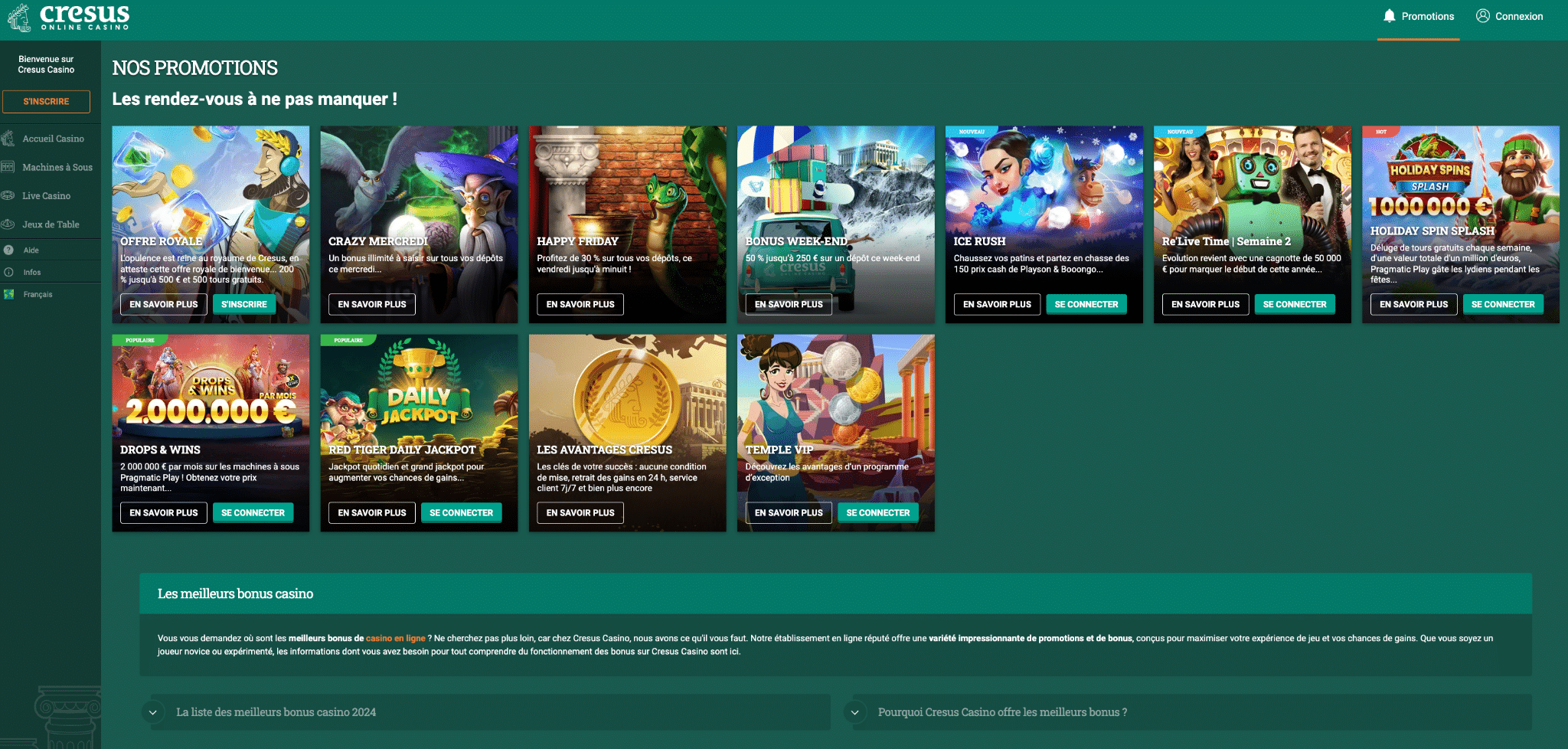1568x749 pixels.
Task: Click En savoir plus on Bonus Week-End
Action: click(789, 304)
